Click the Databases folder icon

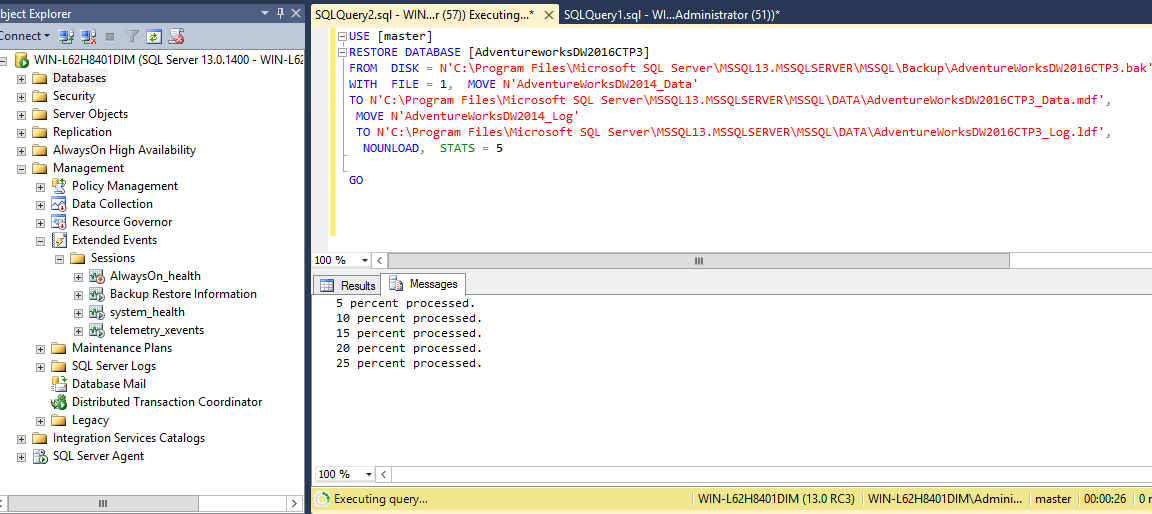40,78
